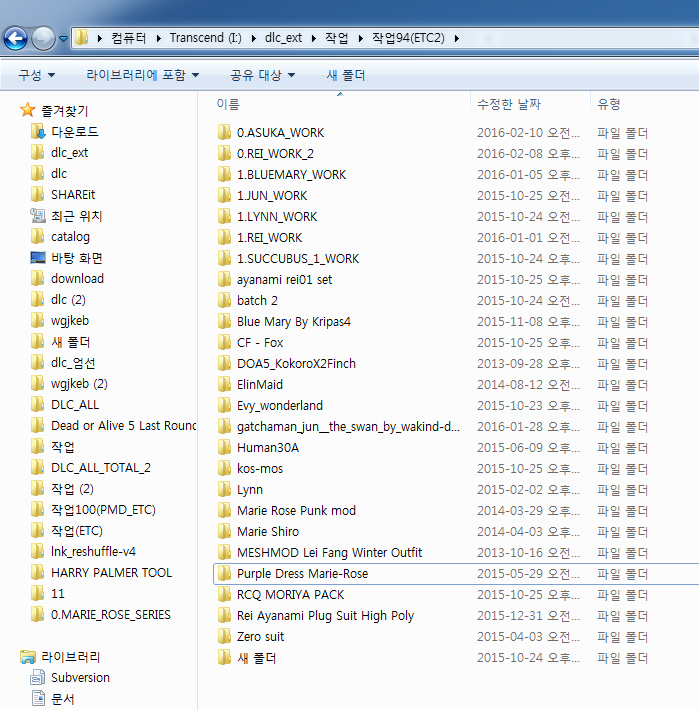Open the 라이브러리에 포함 dropdown menu

coord(142,75)
